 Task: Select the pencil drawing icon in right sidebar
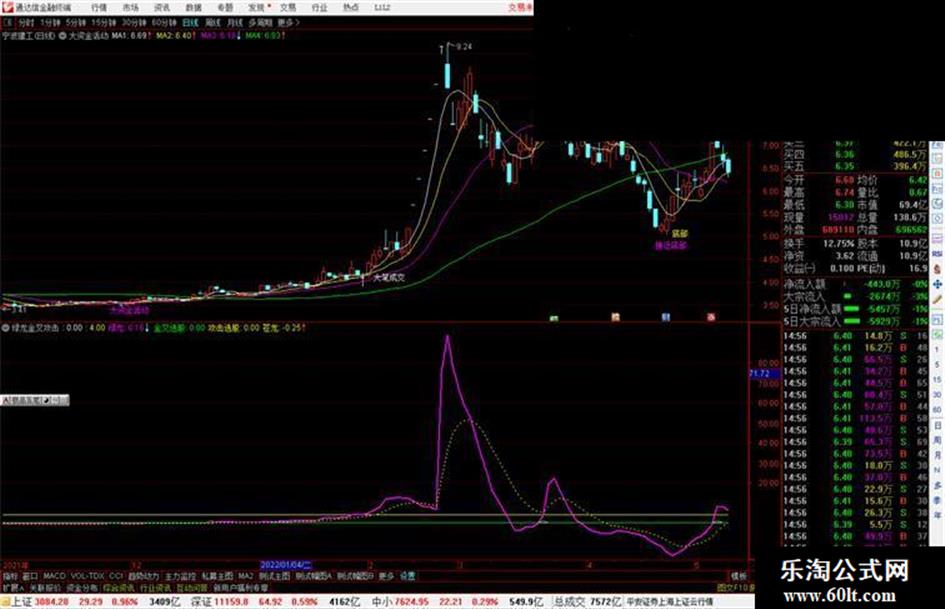pyautogui.click(x=937, y=299)
